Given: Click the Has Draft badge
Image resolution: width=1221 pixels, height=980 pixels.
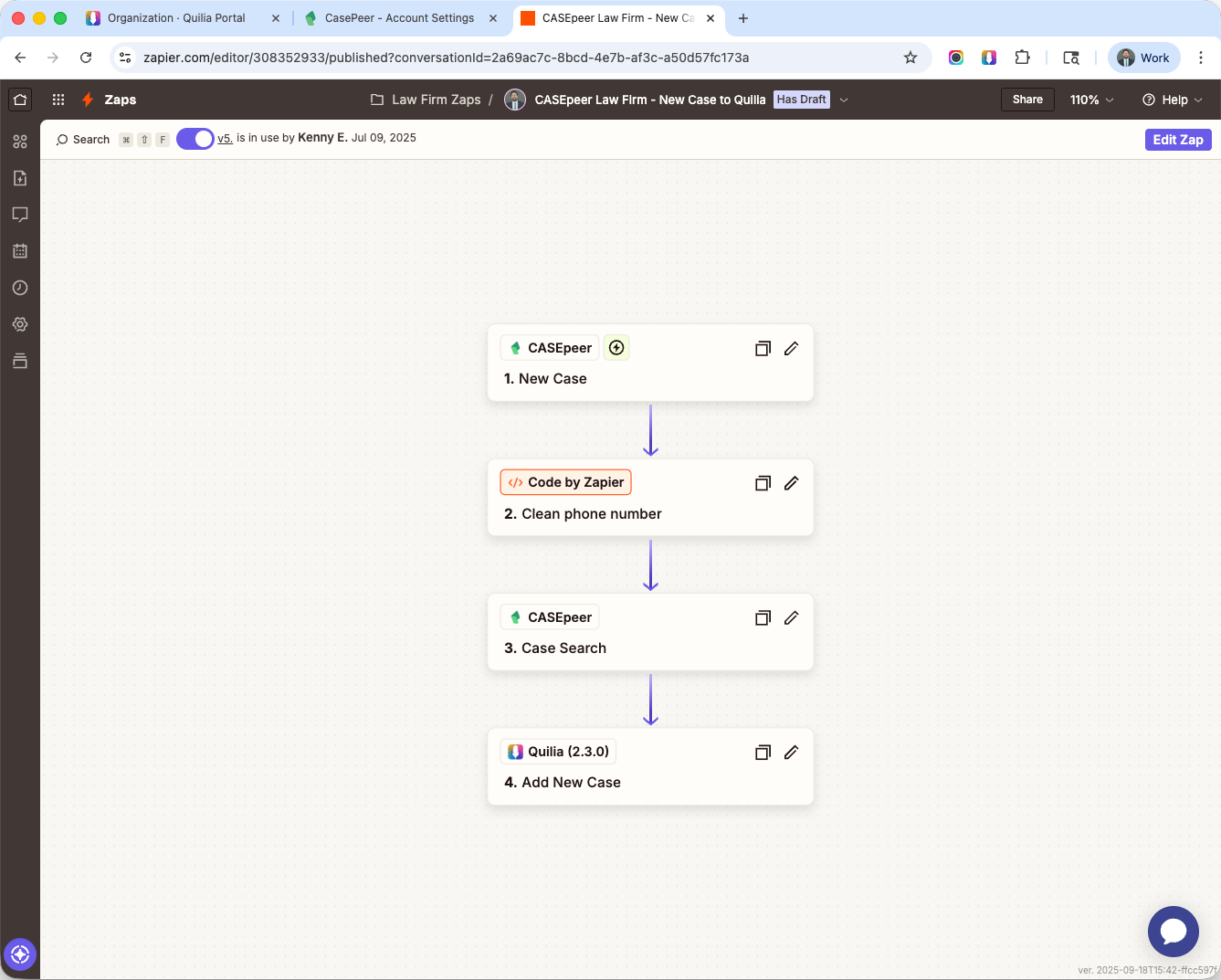Looking at the screenshot, I should [x=802, y=100].
